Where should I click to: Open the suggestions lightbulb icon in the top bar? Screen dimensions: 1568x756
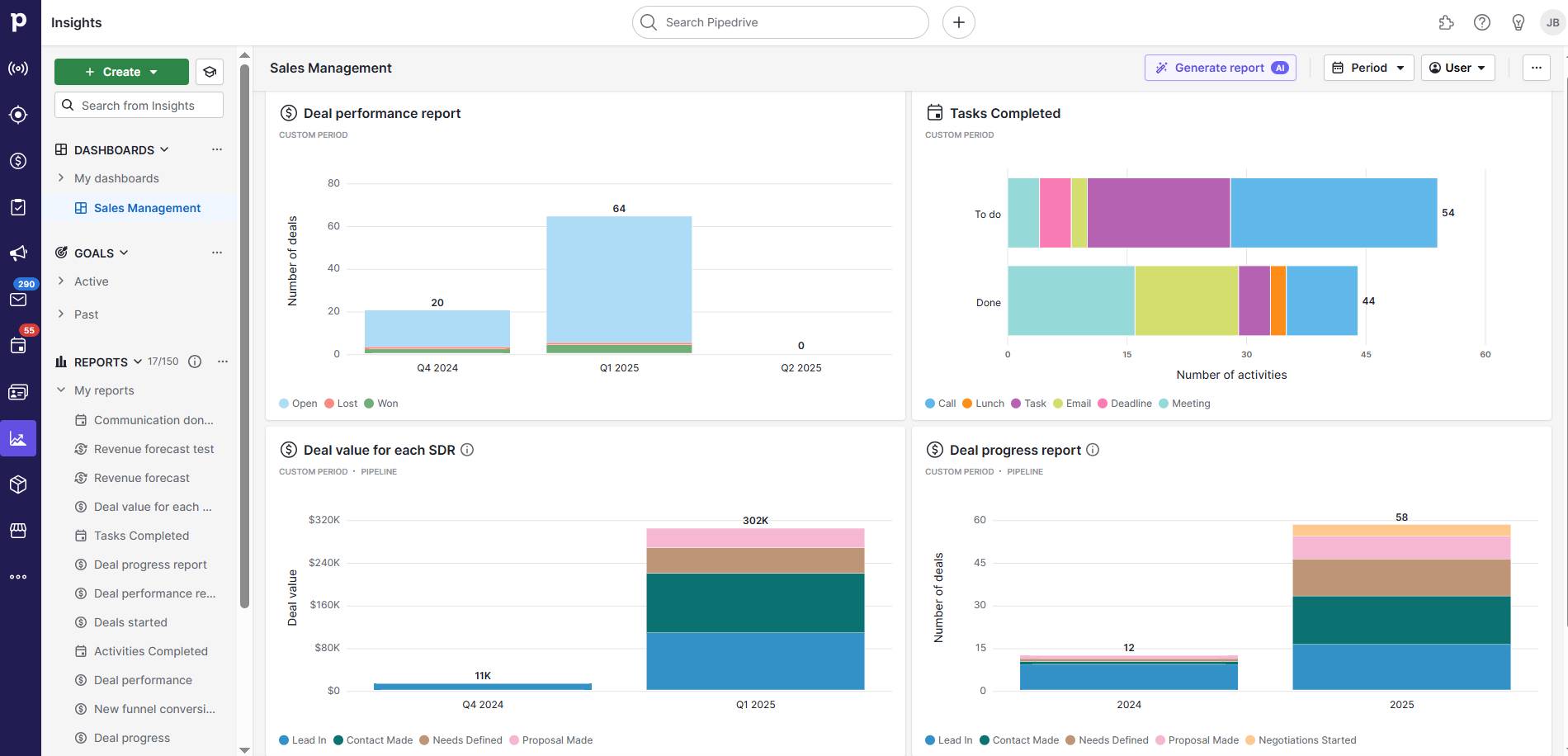coord(1518,22)
